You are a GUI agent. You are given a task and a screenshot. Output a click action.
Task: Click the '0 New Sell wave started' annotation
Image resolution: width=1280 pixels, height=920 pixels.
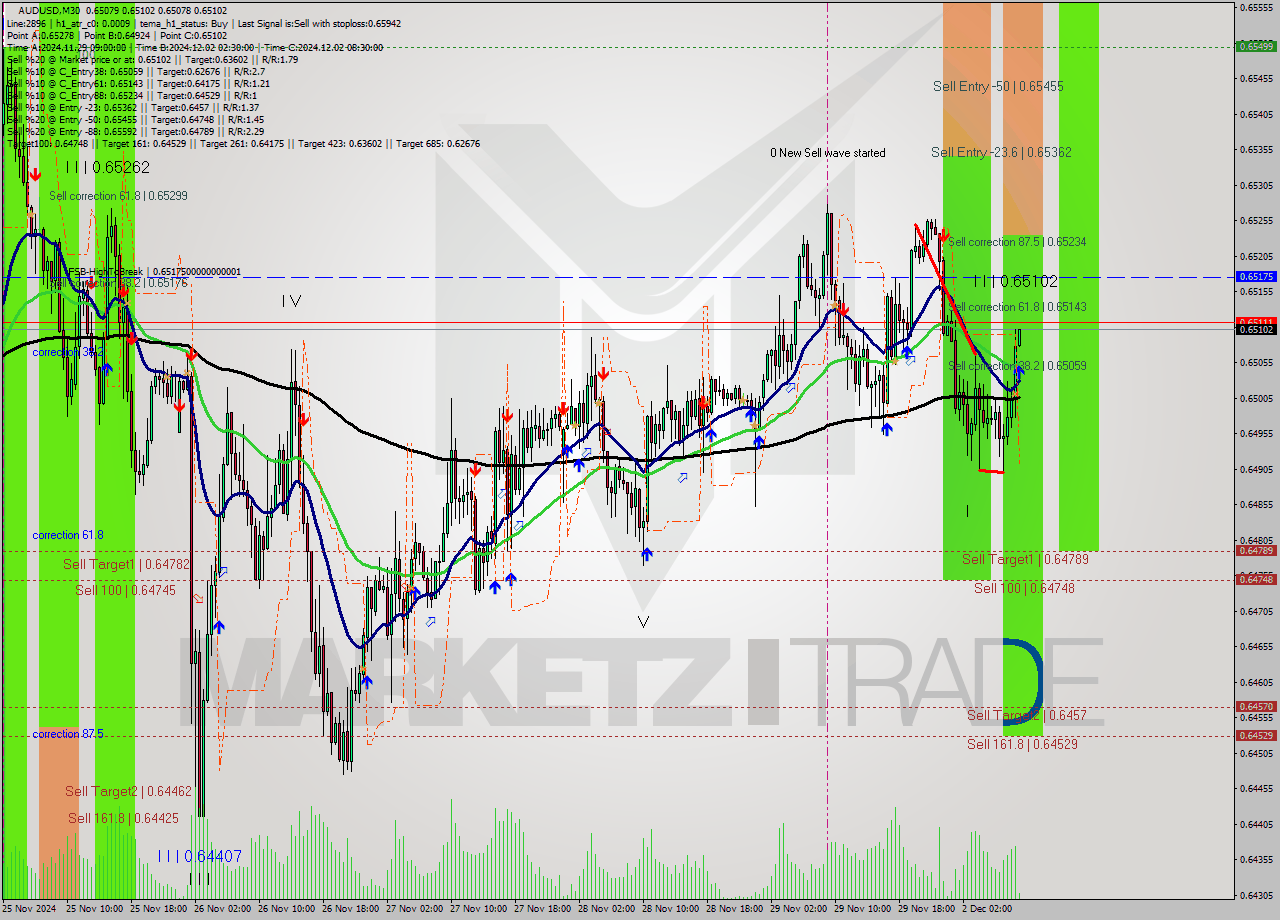pyautogui.click(x=827, y=153)
